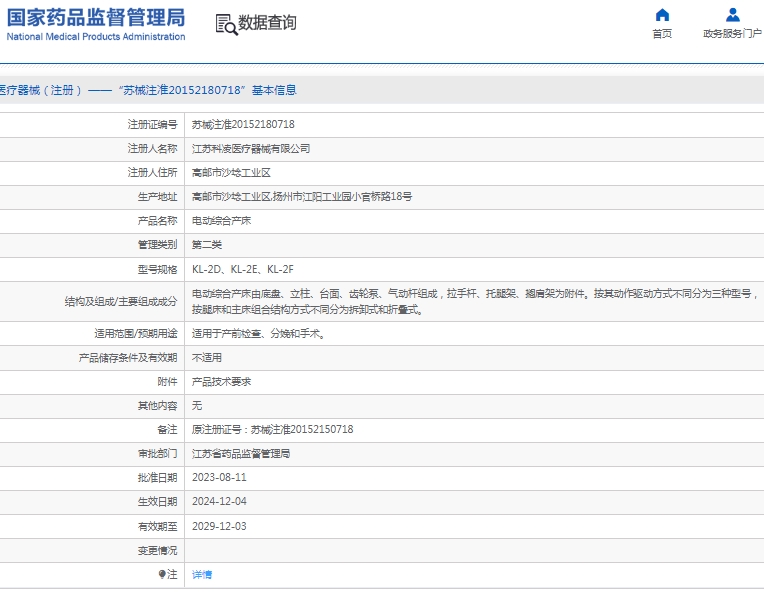Select 江苏科凌医疗器械有限公司 text

tap(251, 149)
